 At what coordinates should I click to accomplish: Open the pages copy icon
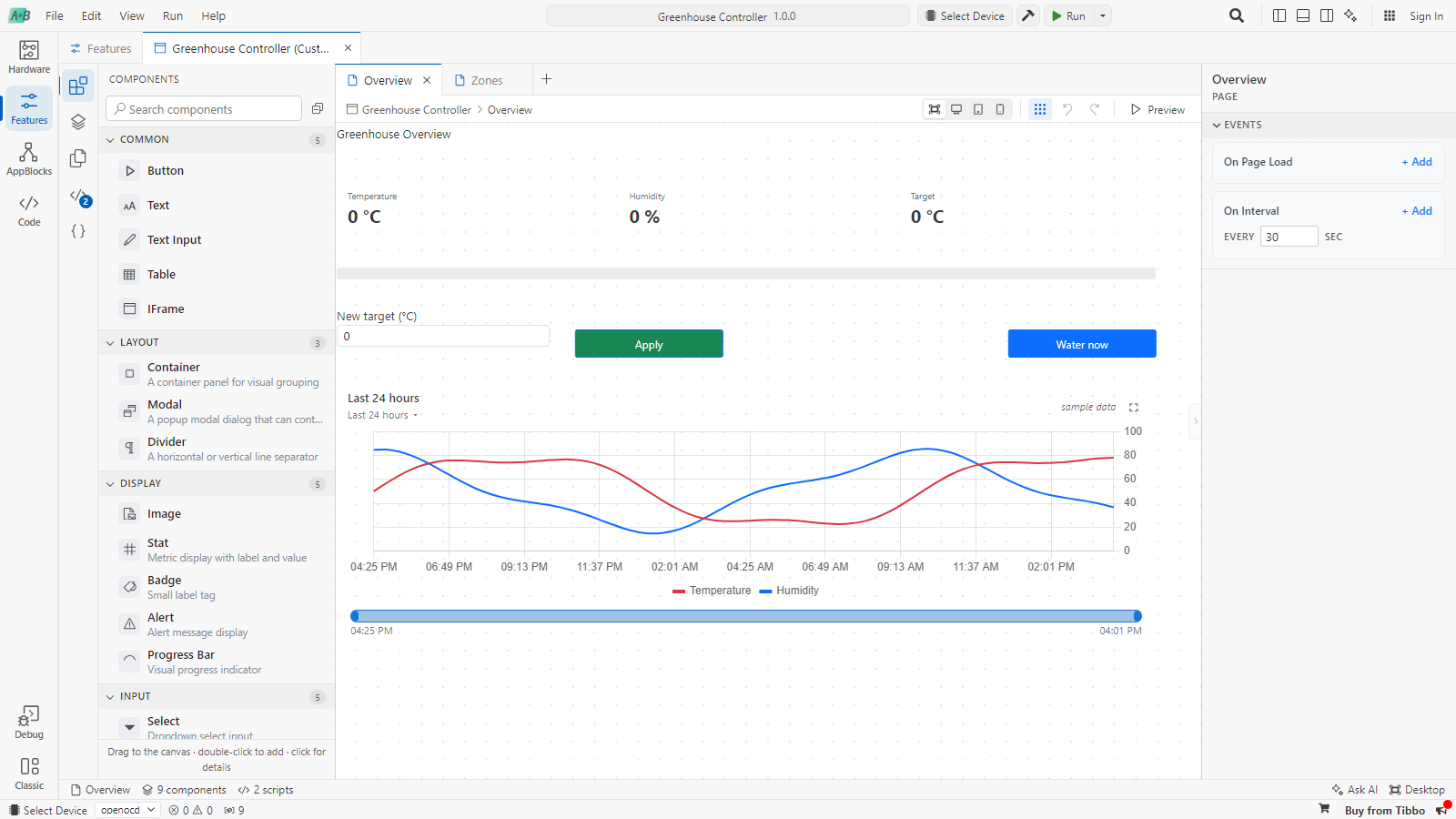(x=78, y=158)
